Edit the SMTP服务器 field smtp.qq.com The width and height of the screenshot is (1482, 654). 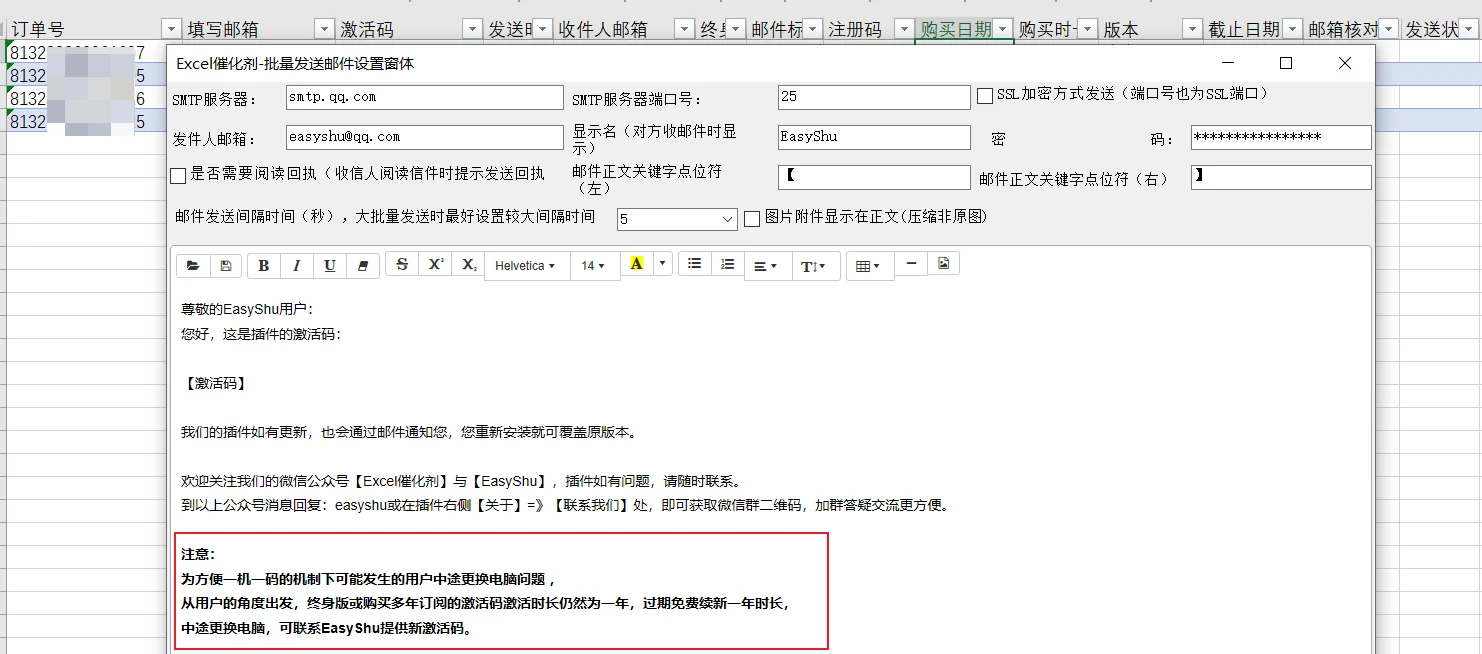(424, 97)
